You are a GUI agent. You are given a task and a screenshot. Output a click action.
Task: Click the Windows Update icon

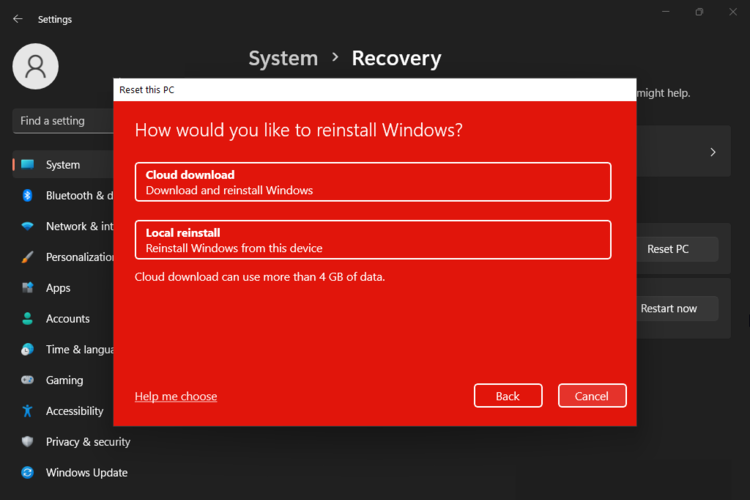[27, 473]
